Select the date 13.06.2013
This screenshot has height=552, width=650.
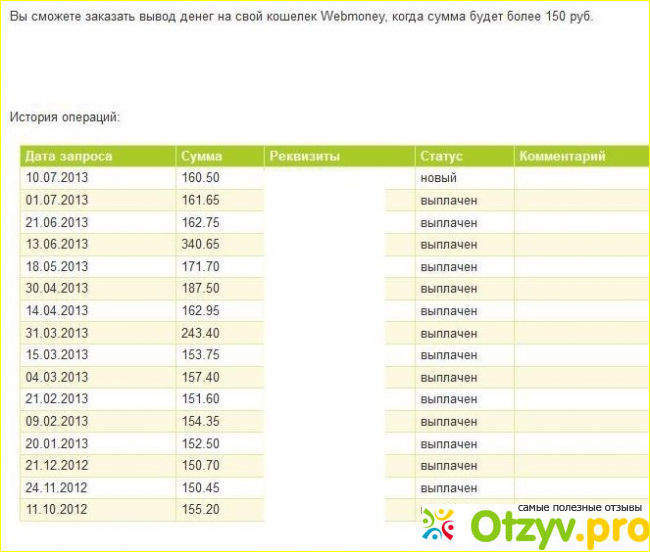point(57,244)
